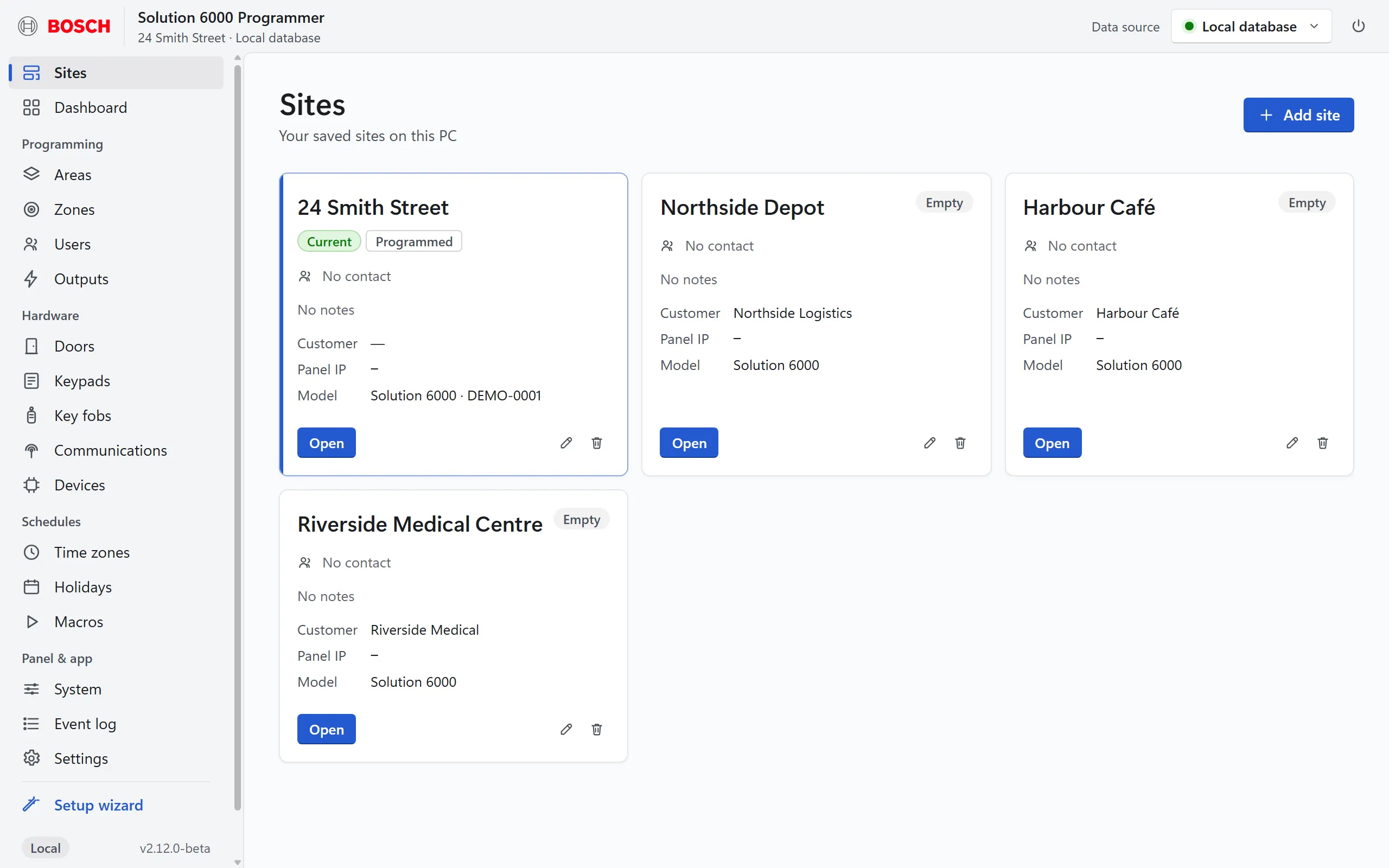Click the Northside Logistics customer value
Viewport: 1389px width, 868px height.
[792, 313]
